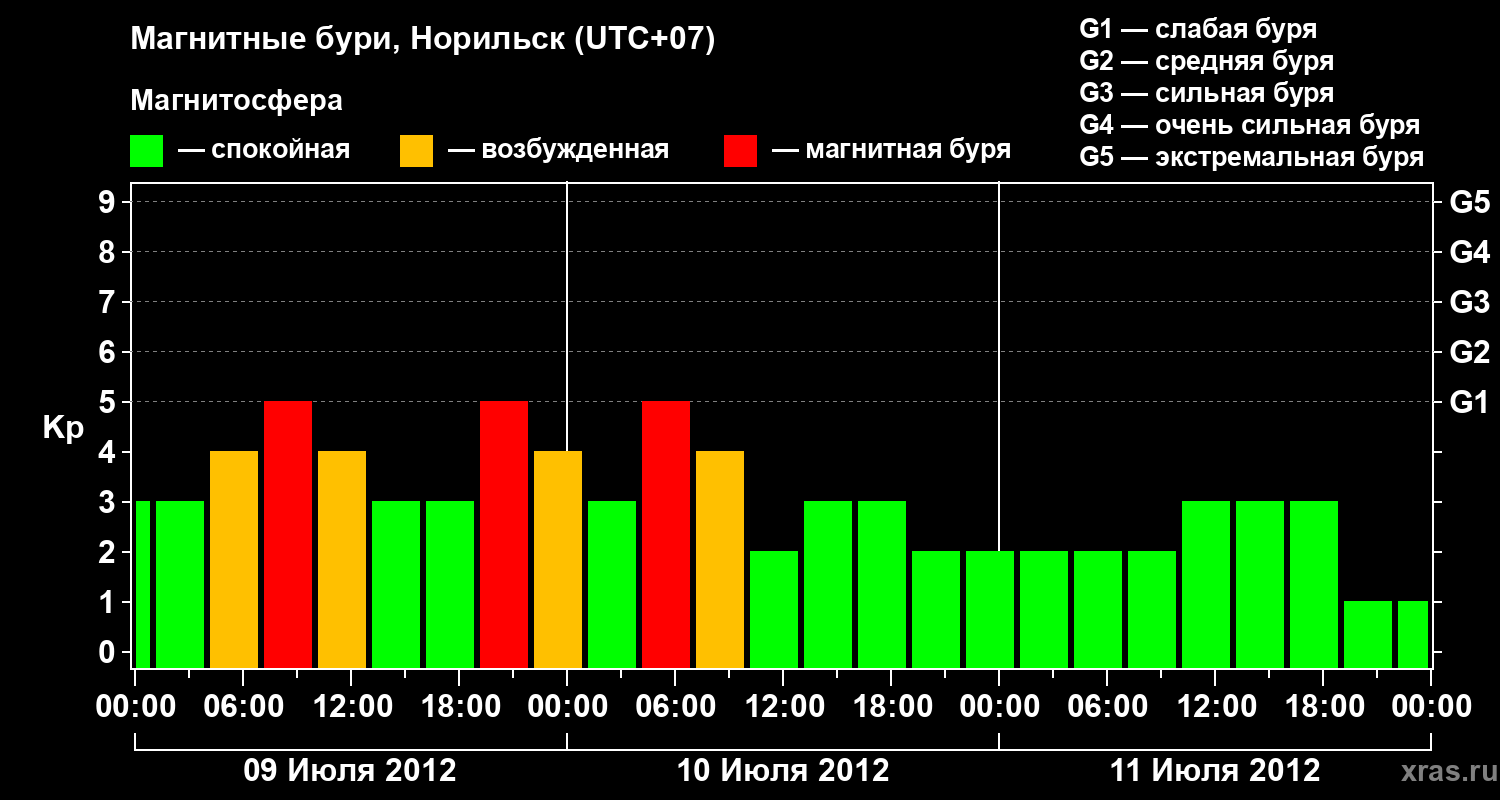Click the red Kp 5 bar on 10 Июля
This screenshot has height=800, width=1500.
666,534
